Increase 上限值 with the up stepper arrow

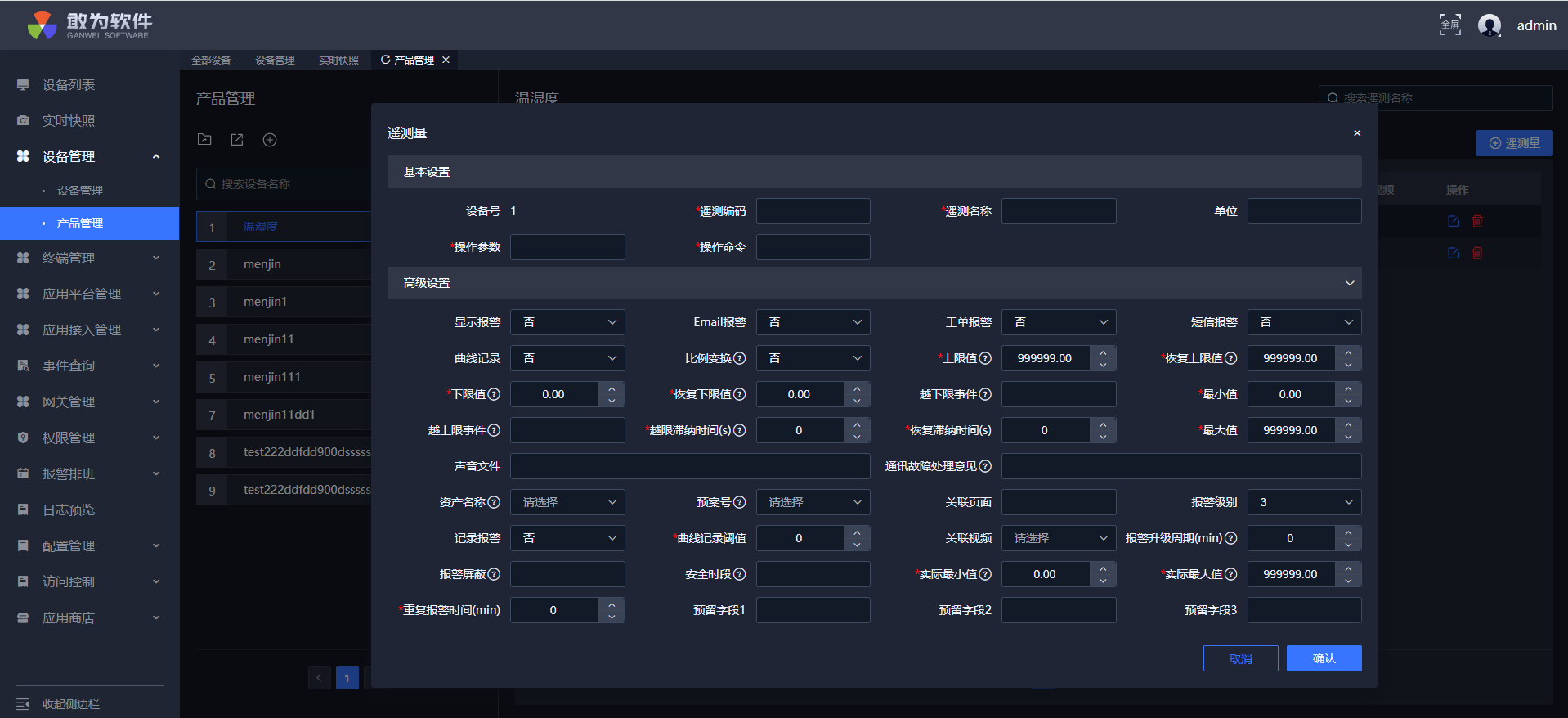1103,352
